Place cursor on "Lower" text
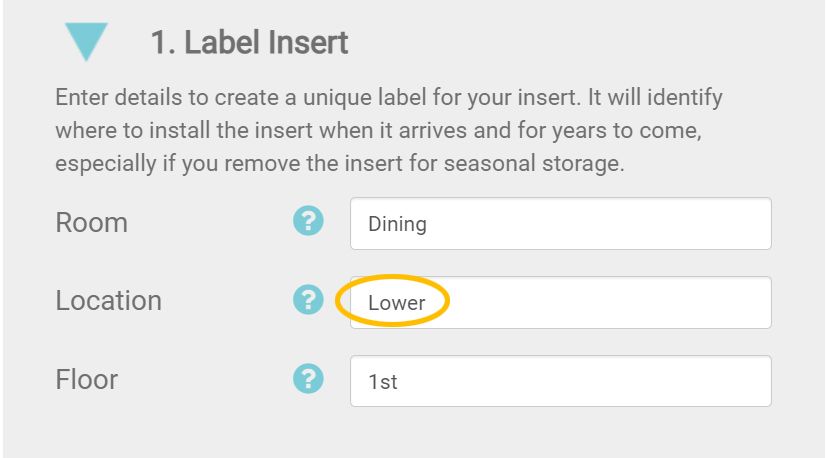The image size is (826, 458). [x=397, y=303]
